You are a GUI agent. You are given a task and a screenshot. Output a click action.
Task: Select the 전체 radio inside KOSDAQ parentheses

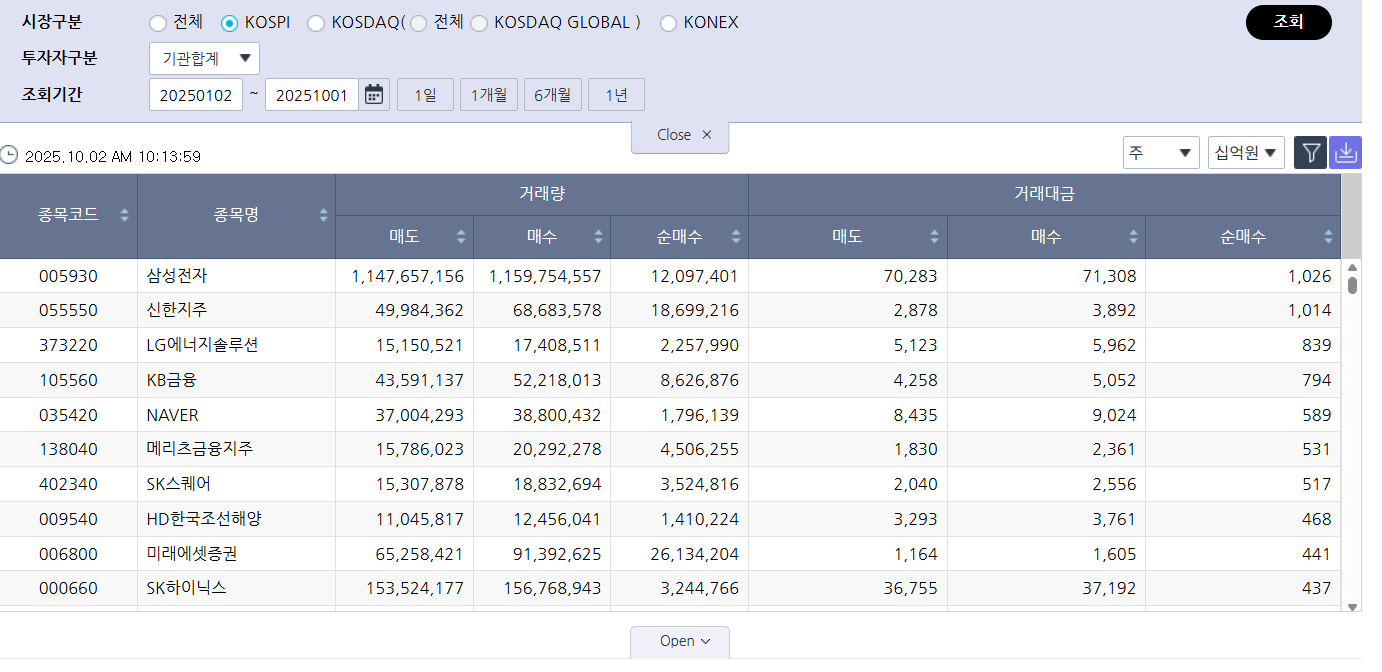tap(419, 23)
